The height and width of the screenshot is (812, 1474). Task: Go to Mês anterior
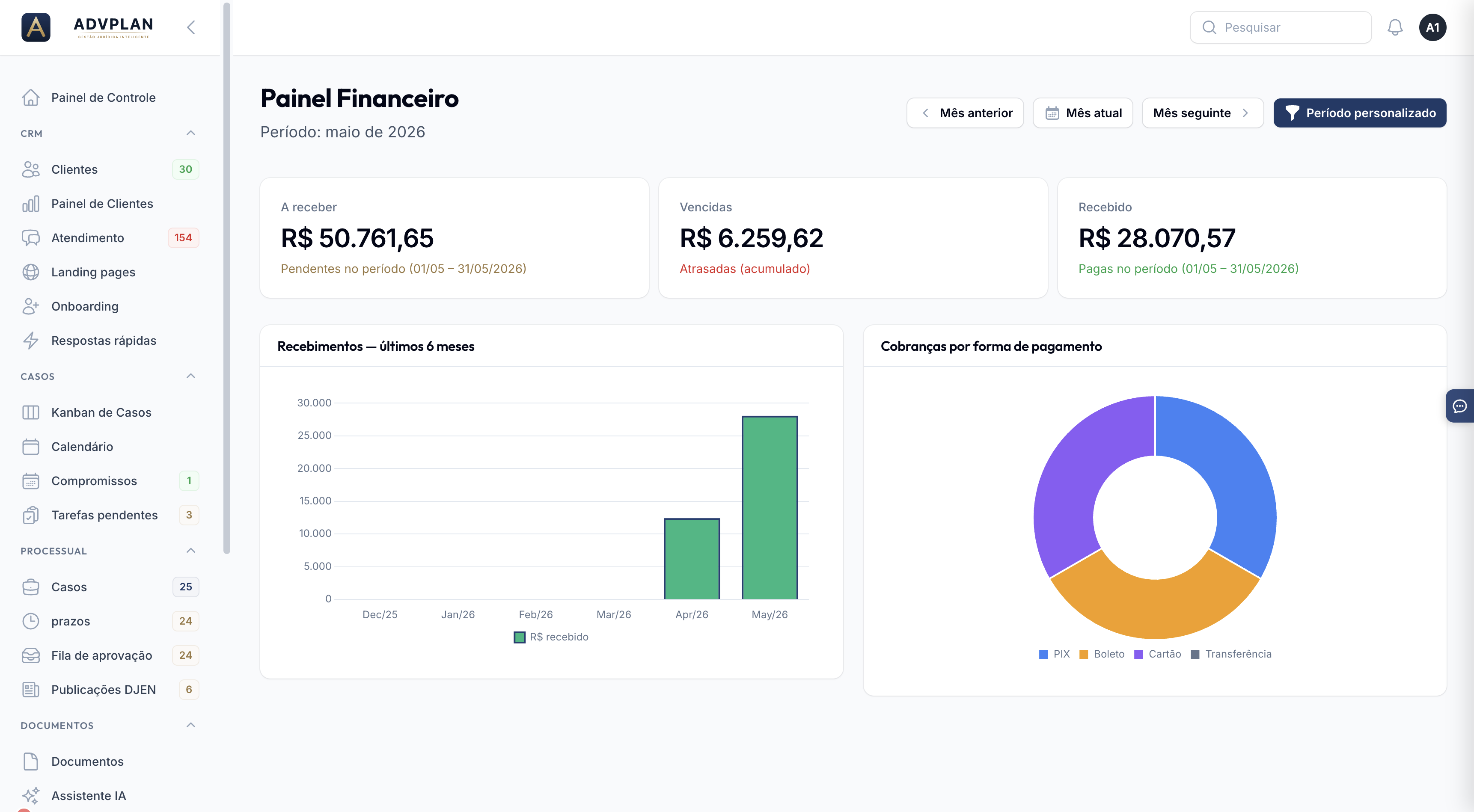click(965, 113)
